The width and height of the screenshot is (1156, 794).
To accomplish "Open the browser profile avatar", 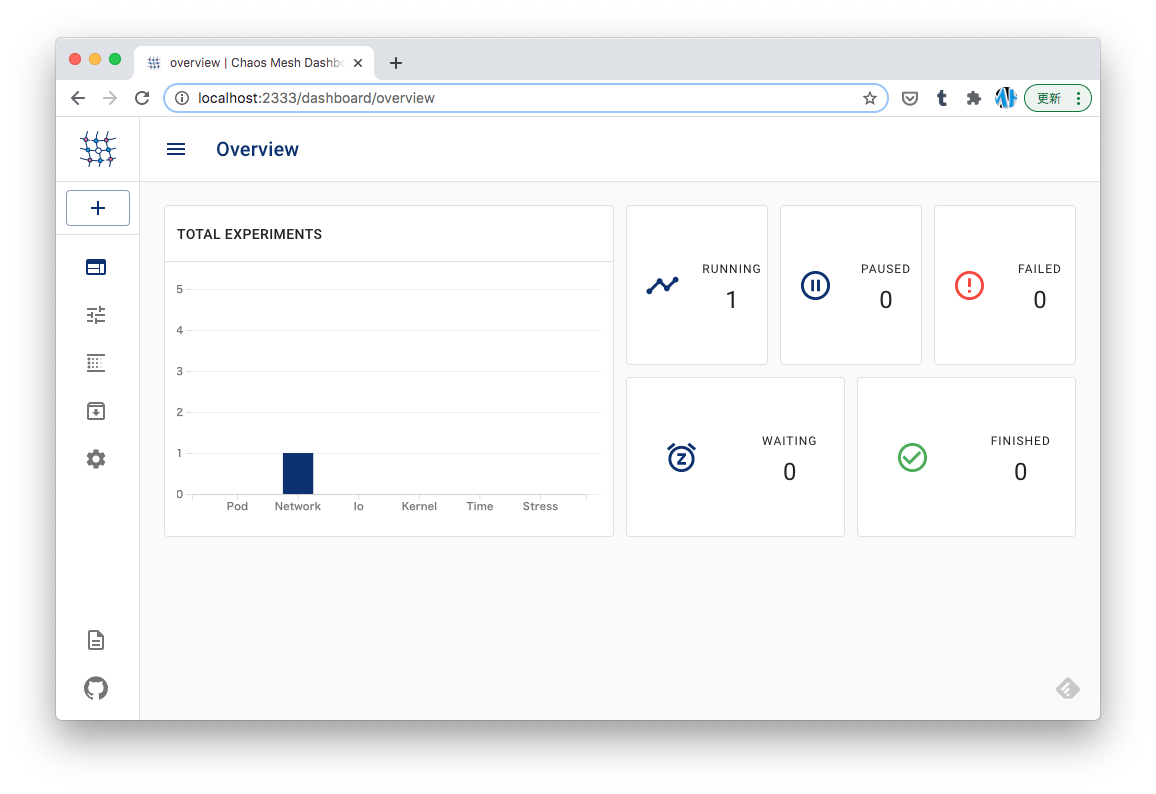I will [x=1006, y=98].
